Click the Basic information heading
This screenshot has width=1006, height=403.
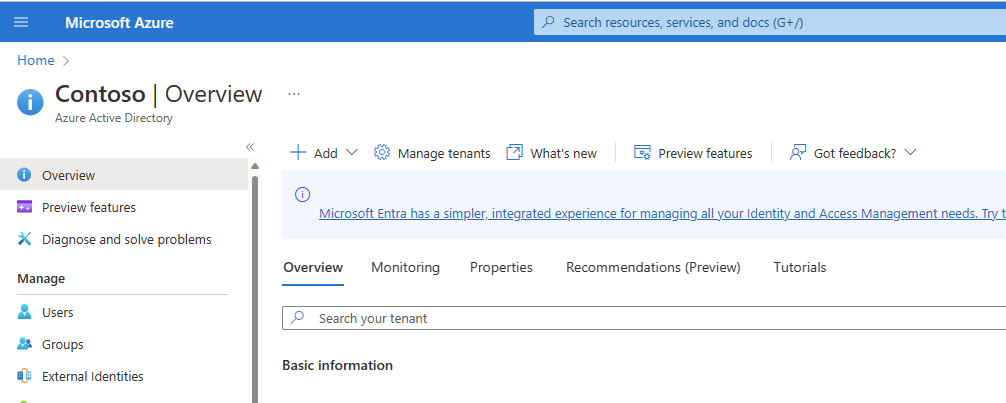(x=337, y=365)
